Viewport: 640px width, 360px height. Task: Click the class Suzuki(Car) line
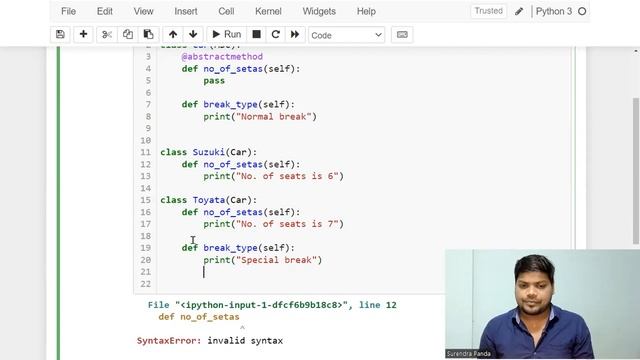[209, 152]
